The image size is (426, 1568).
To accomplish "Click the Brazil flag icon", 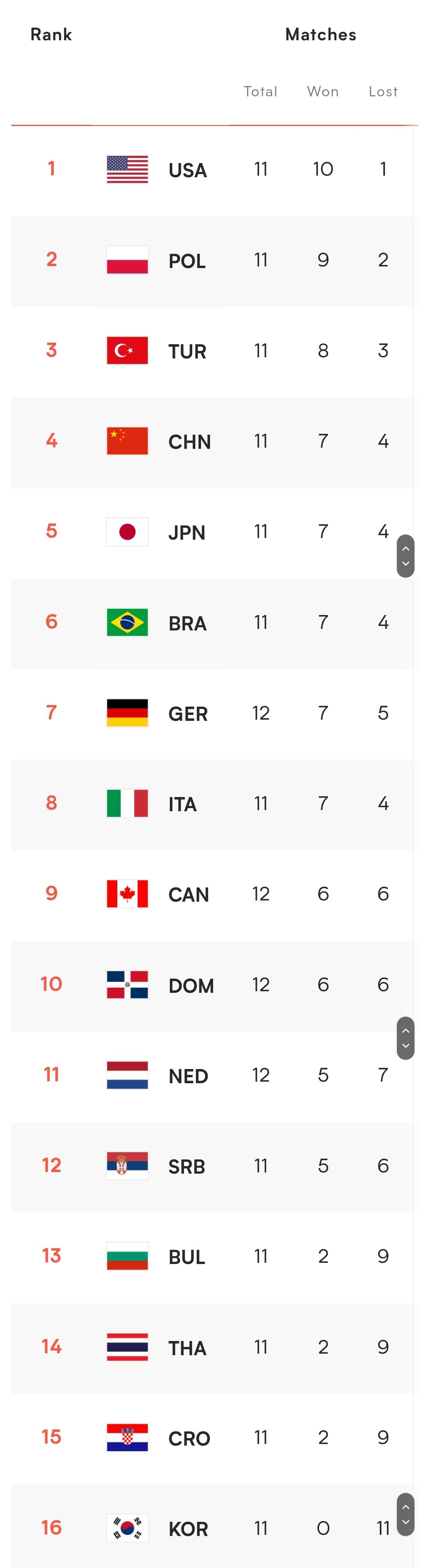I will (x=127, y=622).
